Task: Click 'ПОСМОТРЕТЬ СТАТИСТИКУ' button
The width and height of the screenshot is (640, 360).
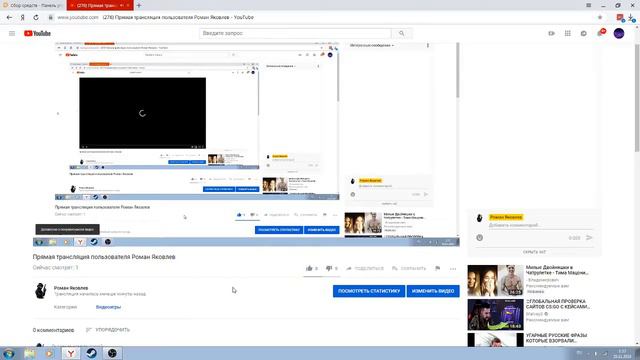Action: [x=369, y=291]
